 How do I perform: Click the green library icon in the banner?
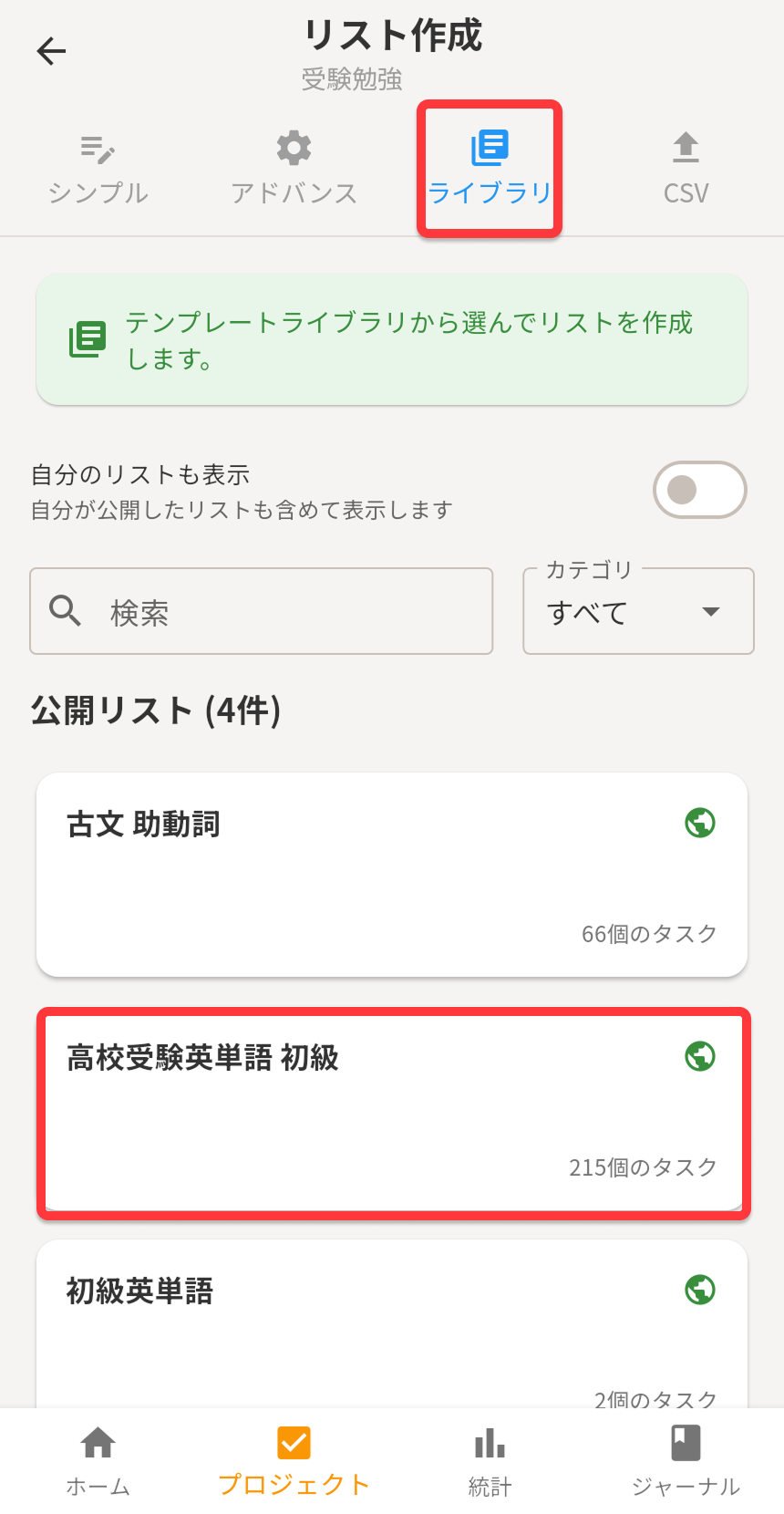[86, 338]
